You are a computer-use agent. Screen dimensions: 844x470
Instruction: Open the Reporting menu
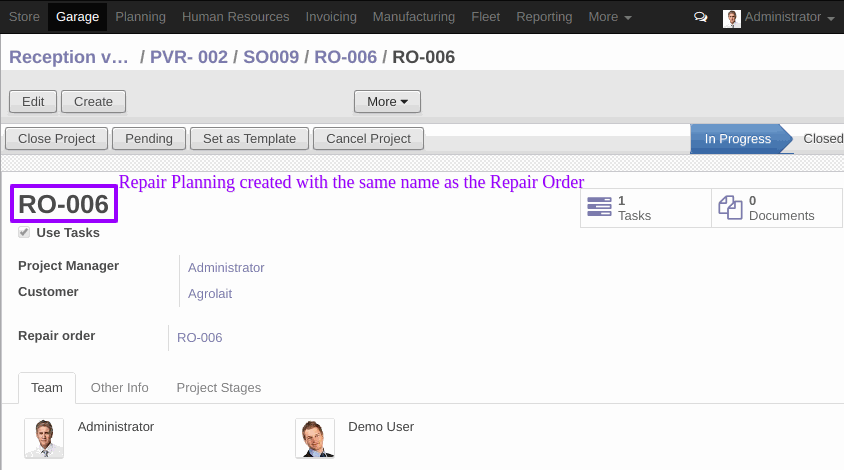click(x=544, y=17)
